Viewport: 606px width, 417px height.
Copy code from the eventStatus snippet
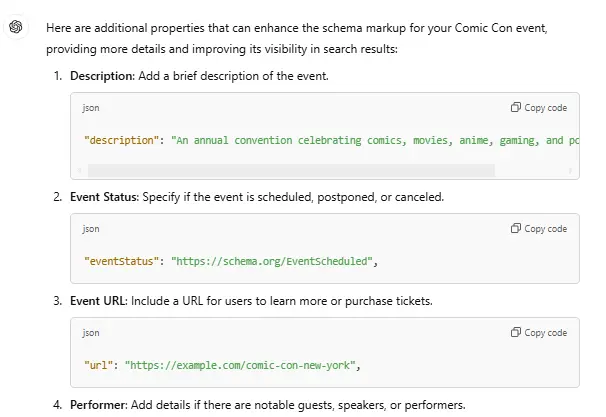tap(539, 229)
